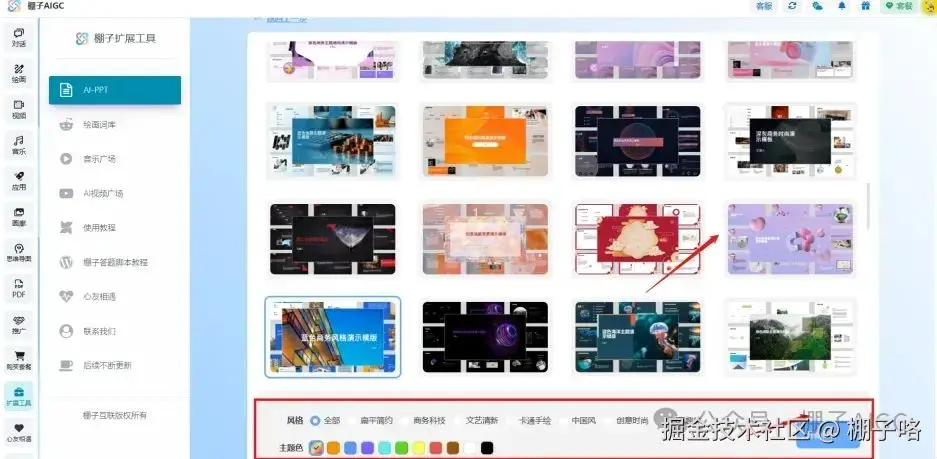Select the 蓝色商务风格演示模板 template
937x459 pixels.
332,337
